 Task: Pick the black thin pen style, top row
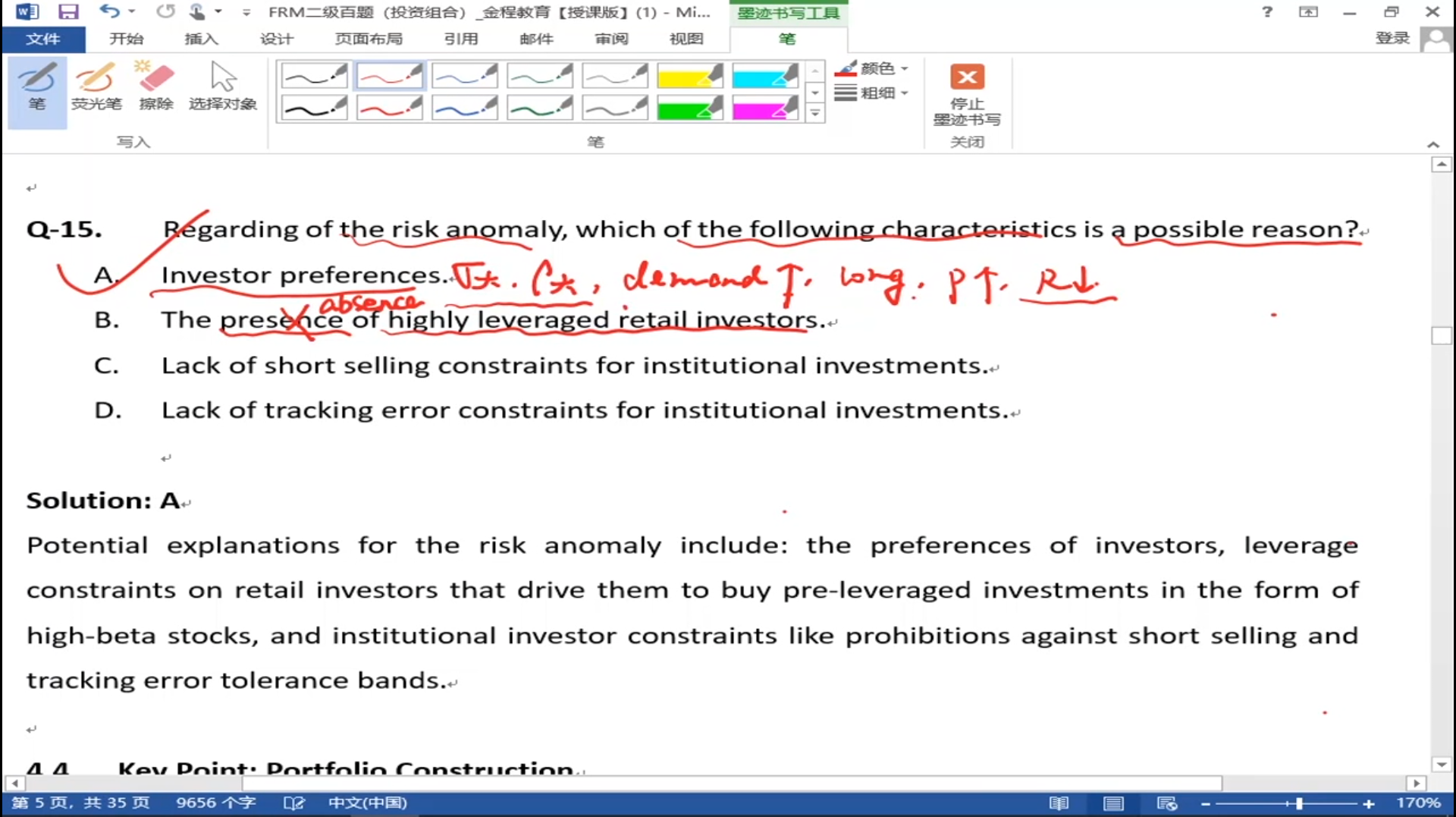(314, 75)
